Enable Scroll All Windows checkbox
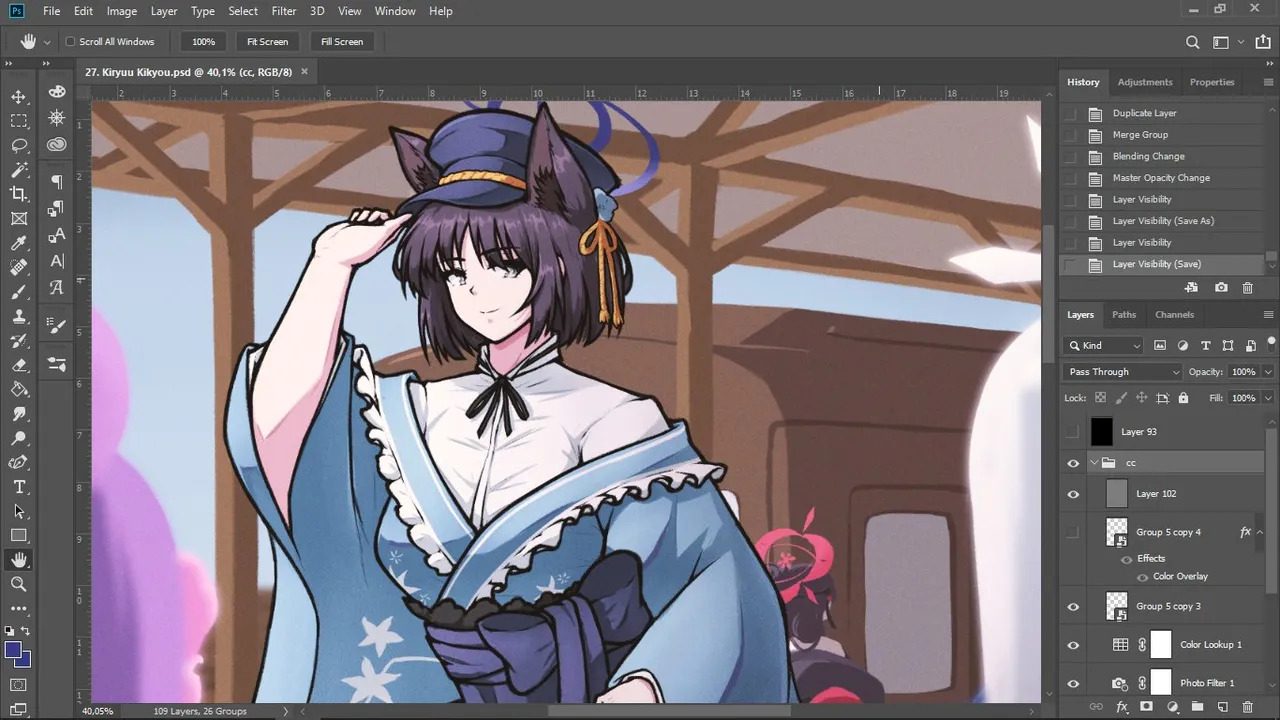 click(71, 42)
